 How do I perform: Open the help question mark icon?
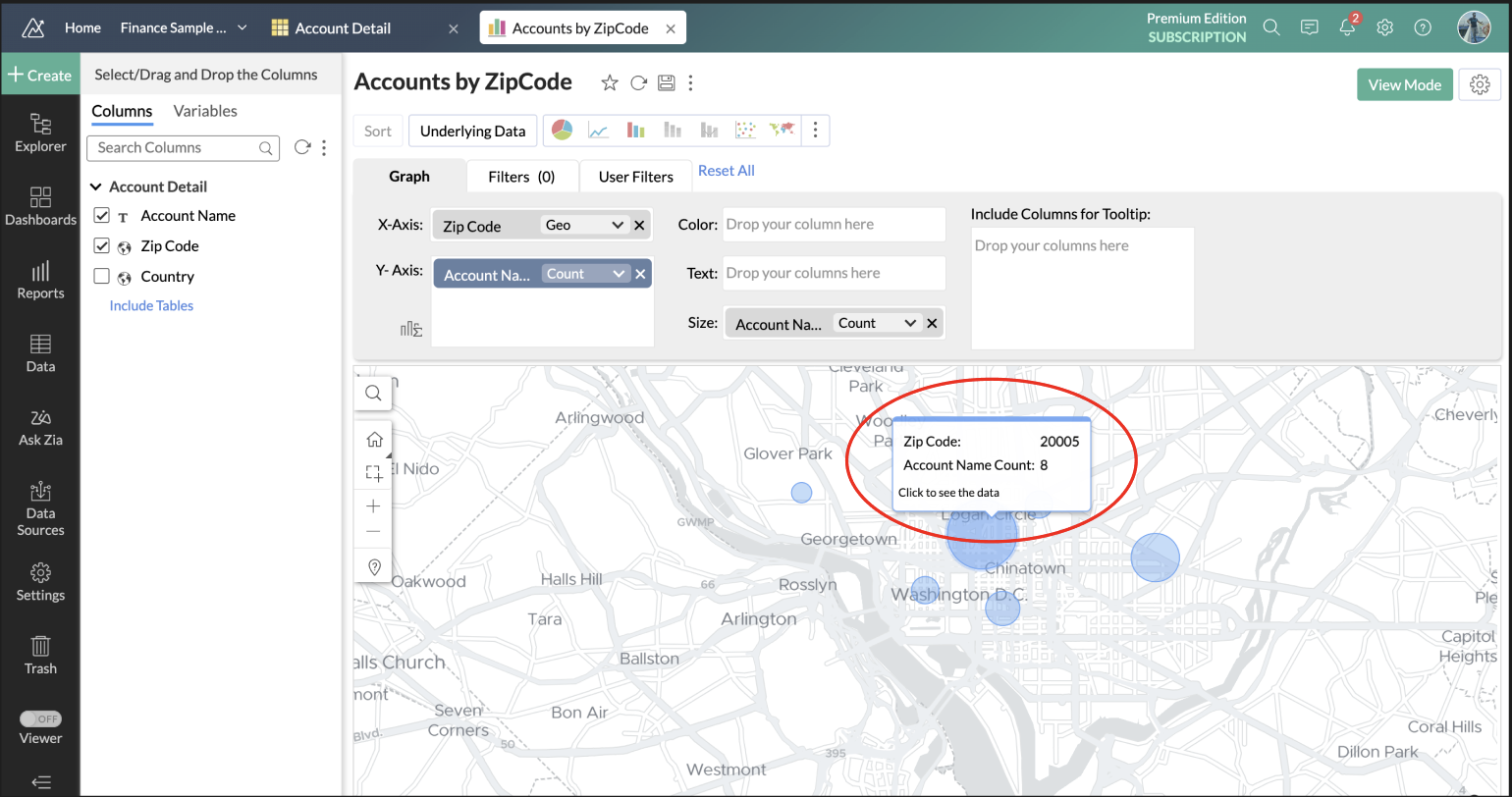tap(1423, 27)
